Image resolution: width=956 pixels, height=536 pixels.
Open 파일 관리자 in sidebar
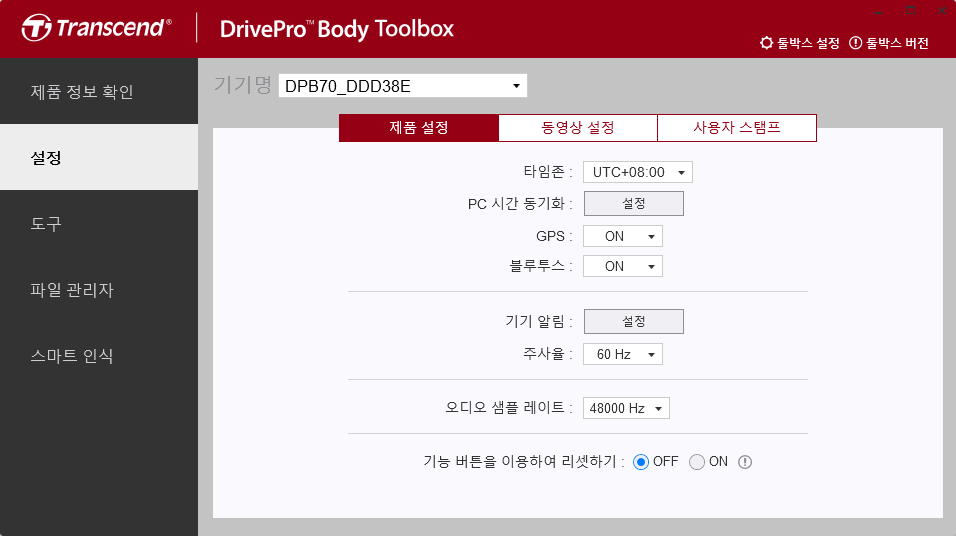pos(99,290)
